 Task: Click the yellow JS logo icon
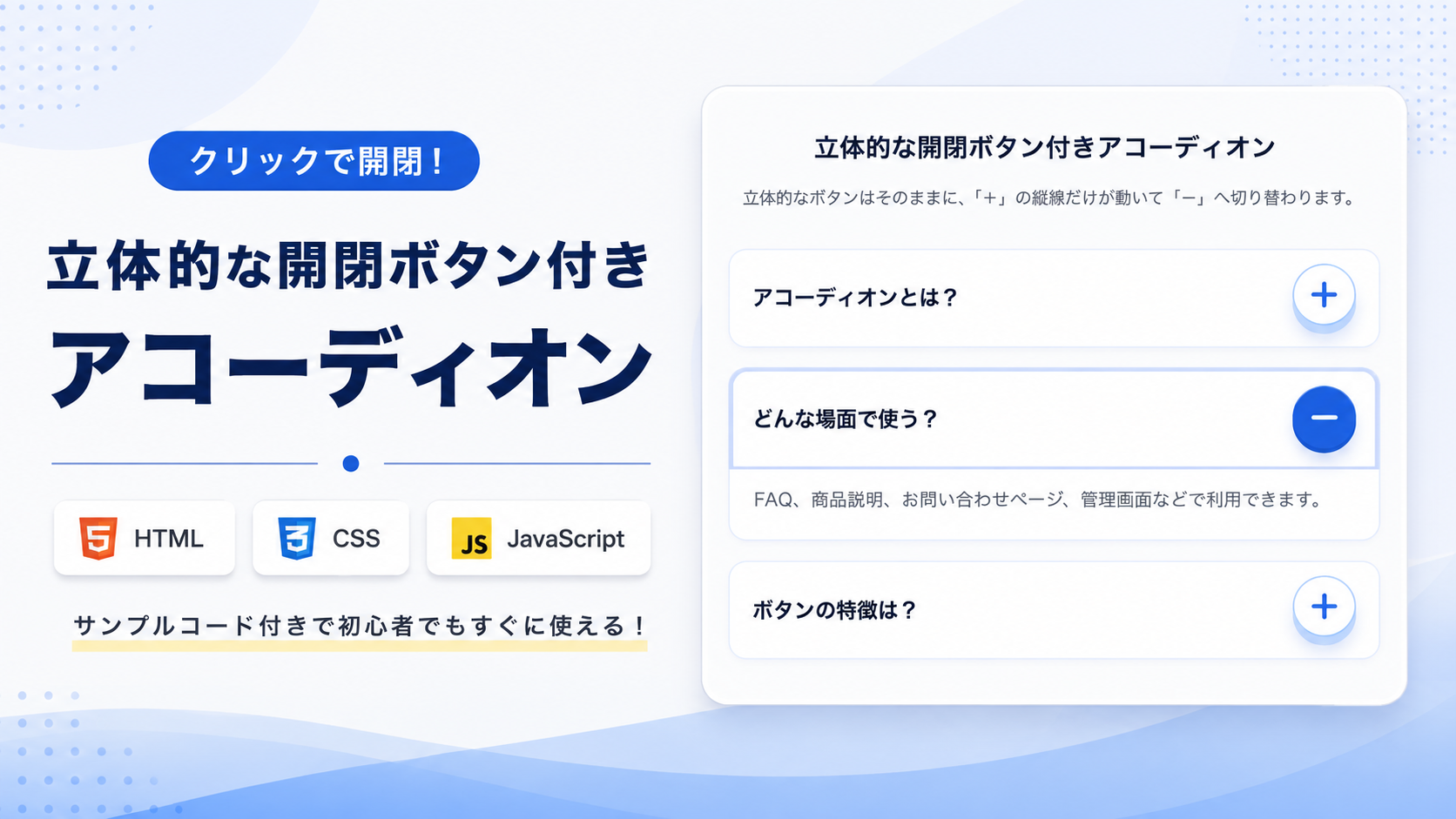[472, 539]
